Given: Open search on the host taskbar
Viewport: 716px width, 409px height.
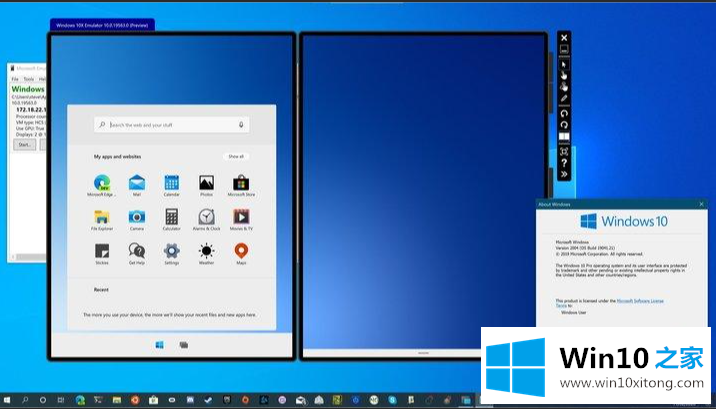Looking at the screenshot, I should 25,400.
